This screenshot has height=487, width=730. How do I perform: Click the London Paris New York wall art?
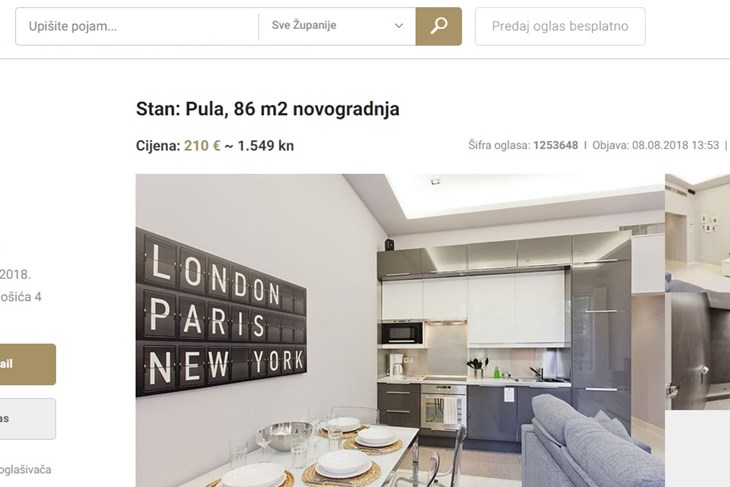coord(221,312)
